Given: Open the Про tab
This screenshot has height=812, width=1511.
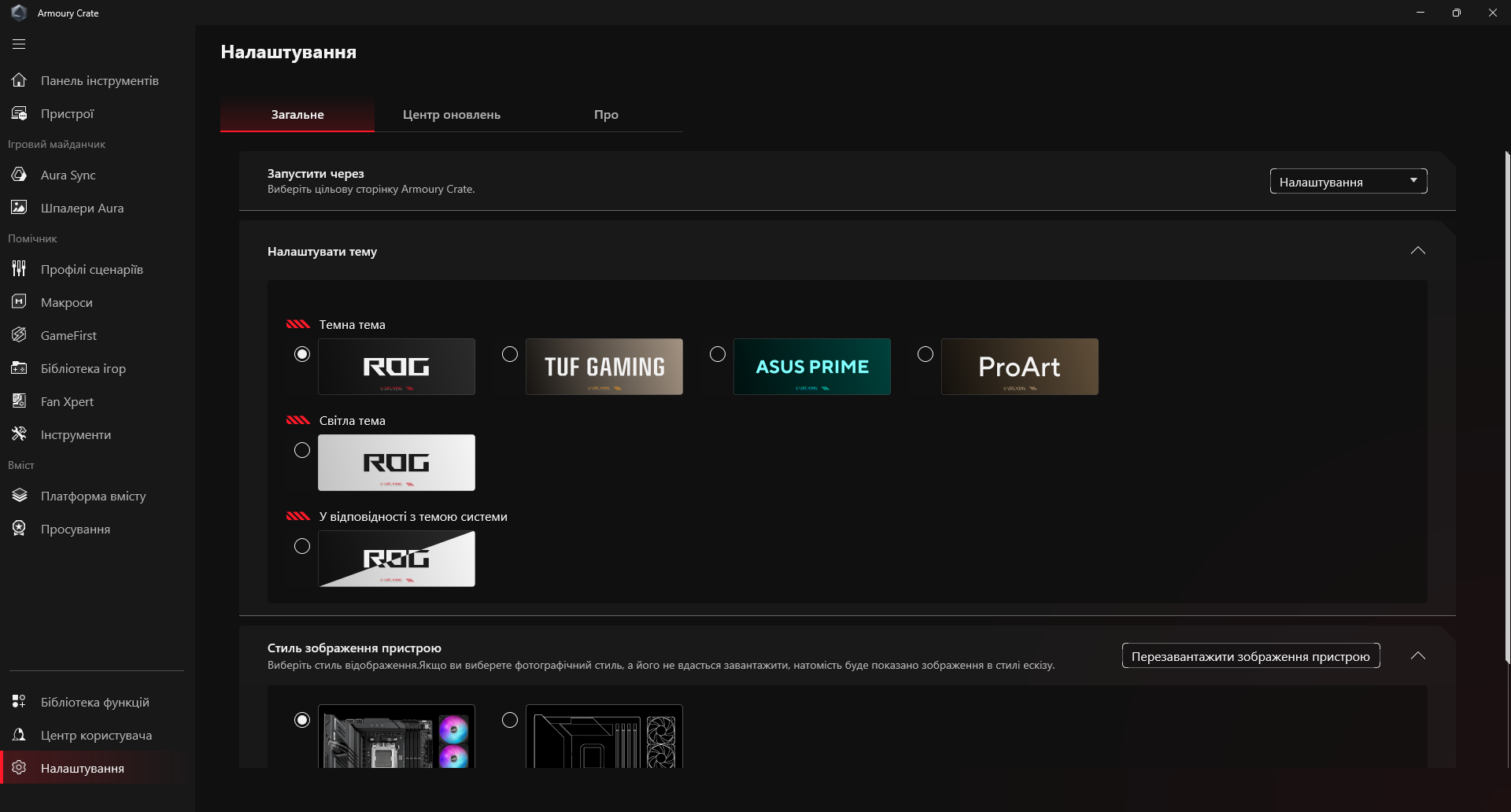Looking at the screenshot, I should pyautogui.click(x=606, y=115).
